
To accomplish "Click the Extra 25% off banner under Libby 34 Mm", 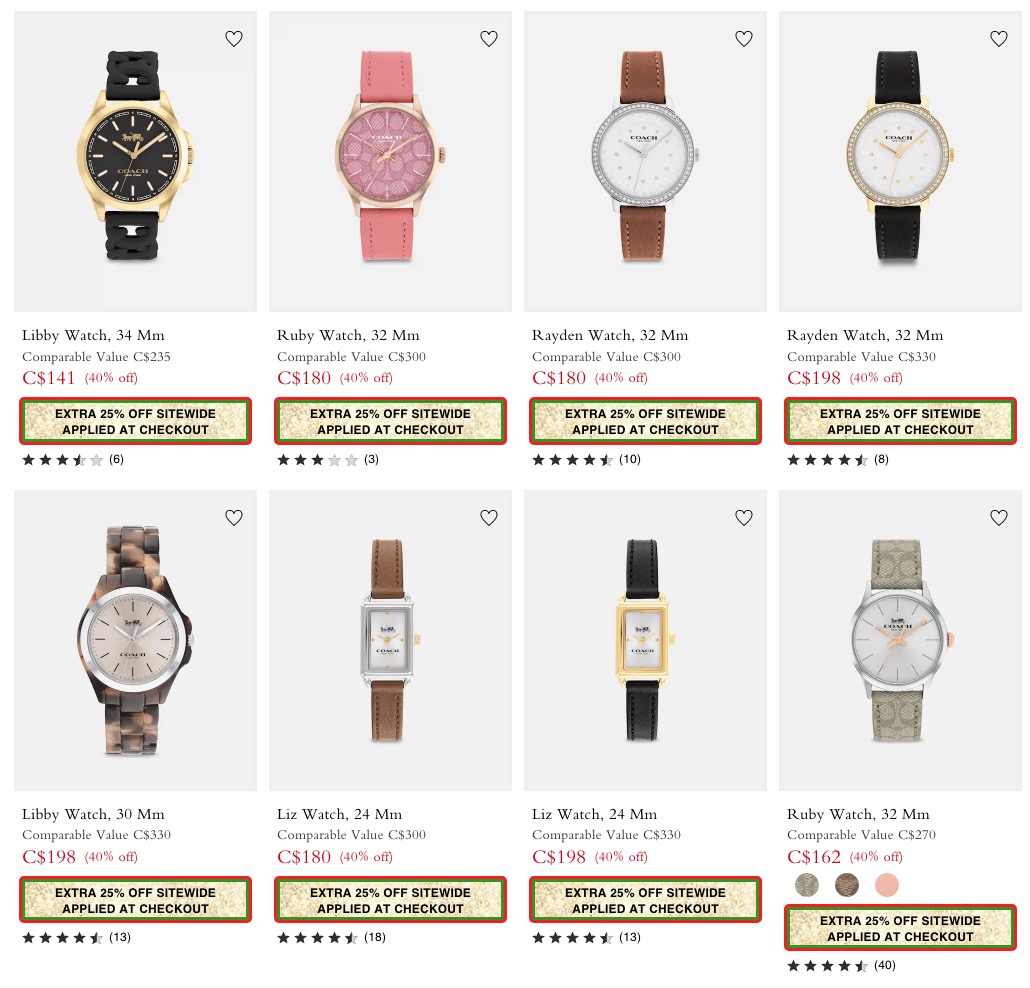I will [135, 421].
